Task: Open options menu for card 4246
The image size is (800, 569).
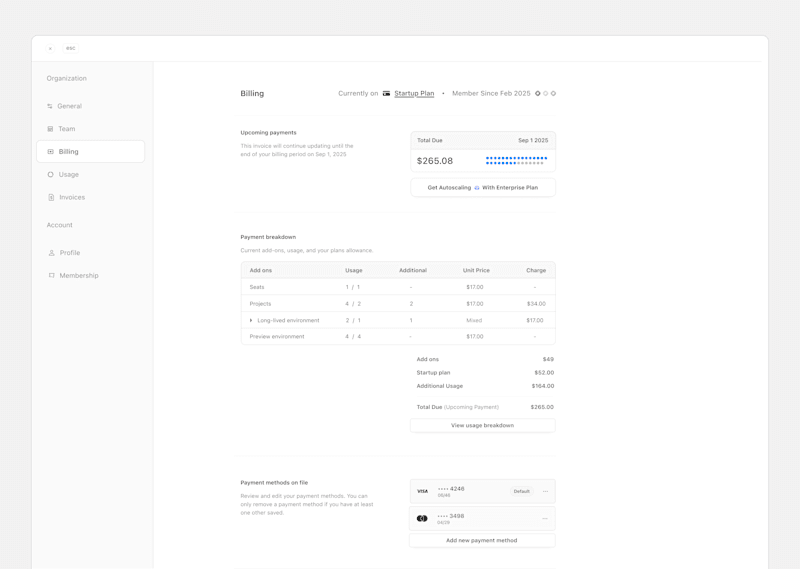Action: pyautogui.click(x=545, y=491)
